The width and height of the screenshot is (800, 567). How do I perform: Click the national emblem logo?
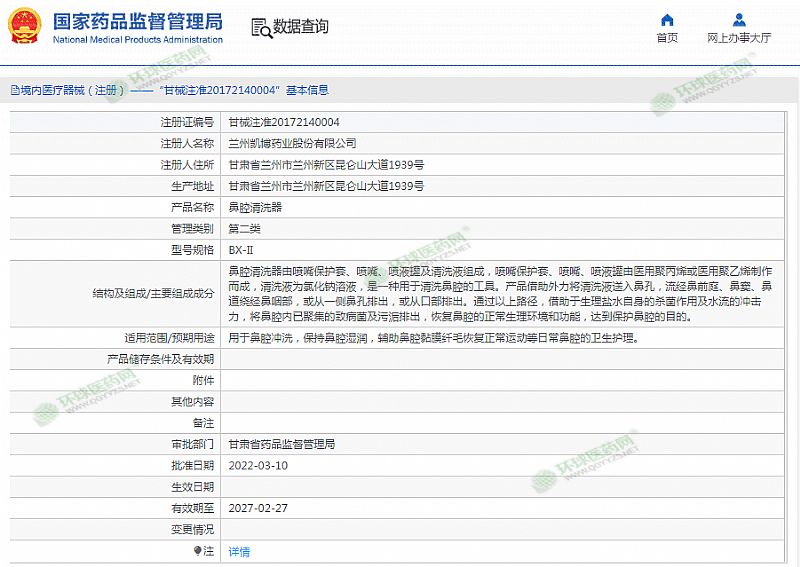pyautogui.click(x=24, y=27)
